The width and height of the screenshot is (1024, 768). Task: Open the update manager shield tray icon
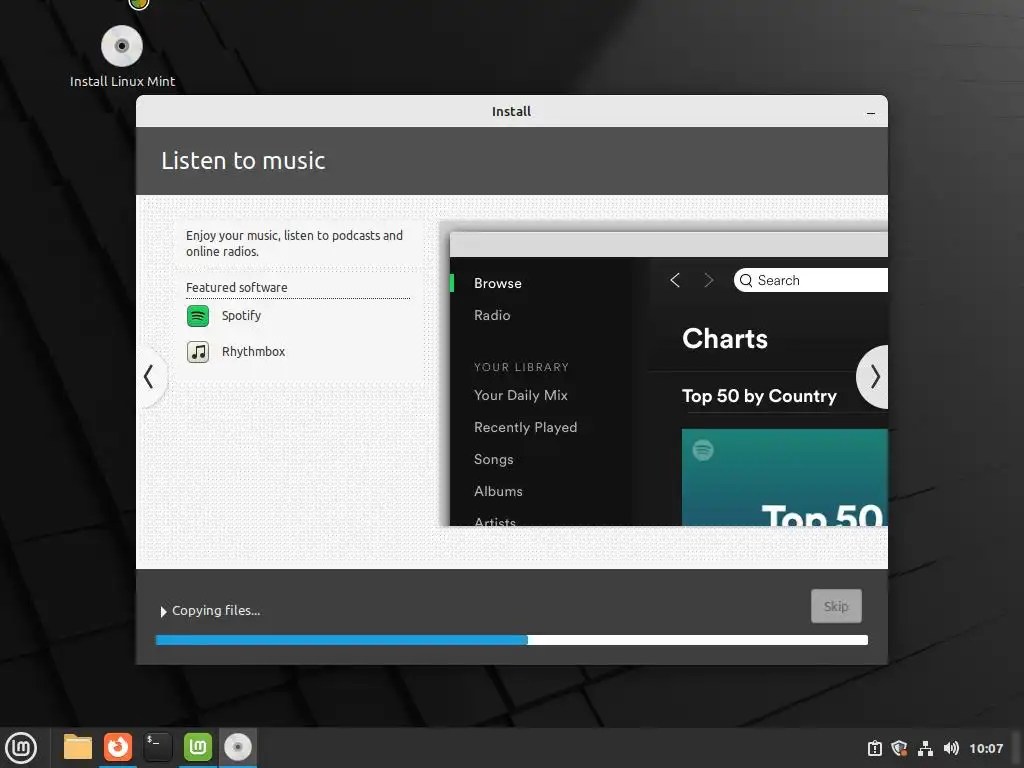click(899, 748)
